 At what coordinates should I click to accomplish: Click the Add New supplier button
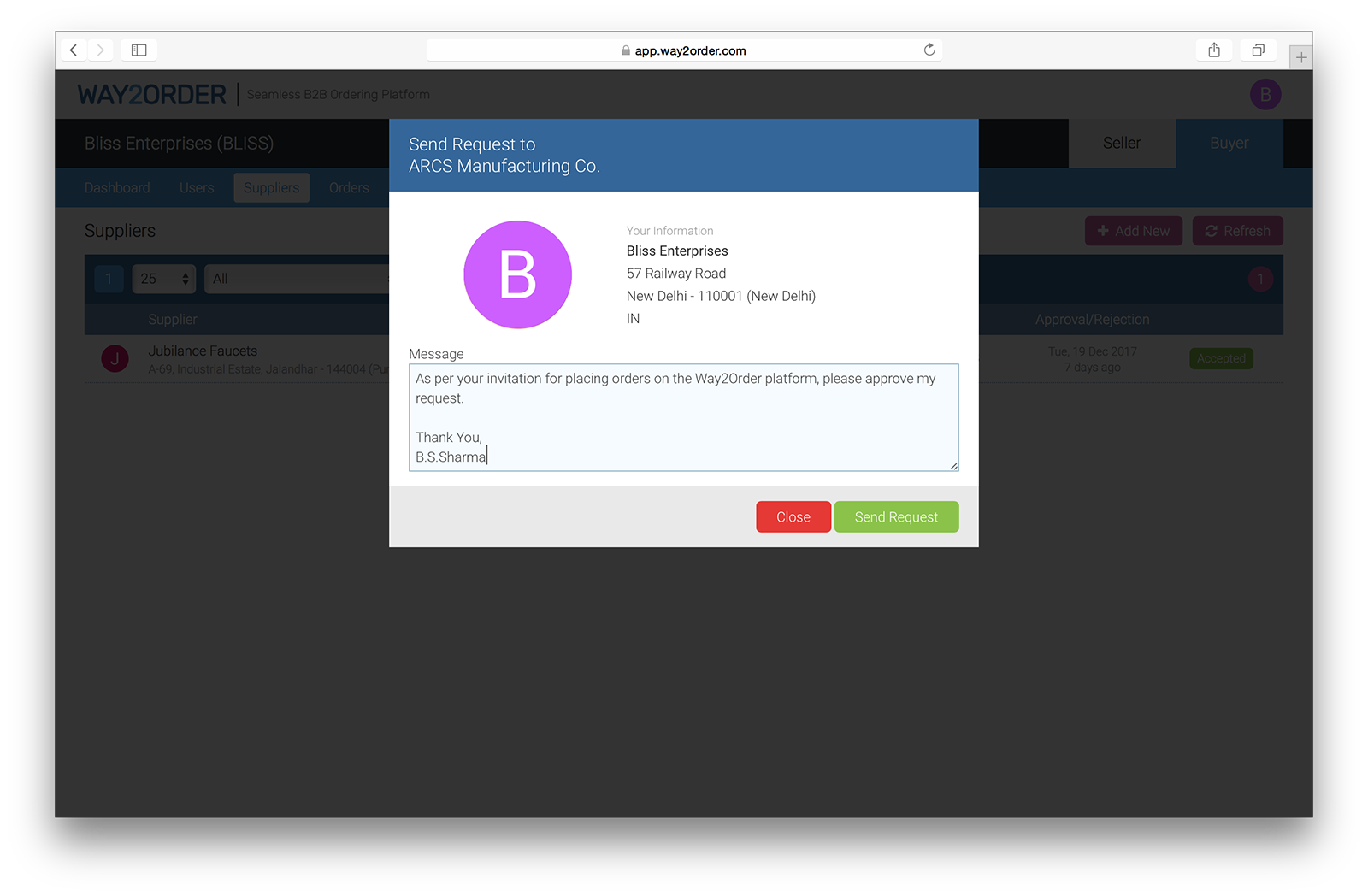point(1134,231)
